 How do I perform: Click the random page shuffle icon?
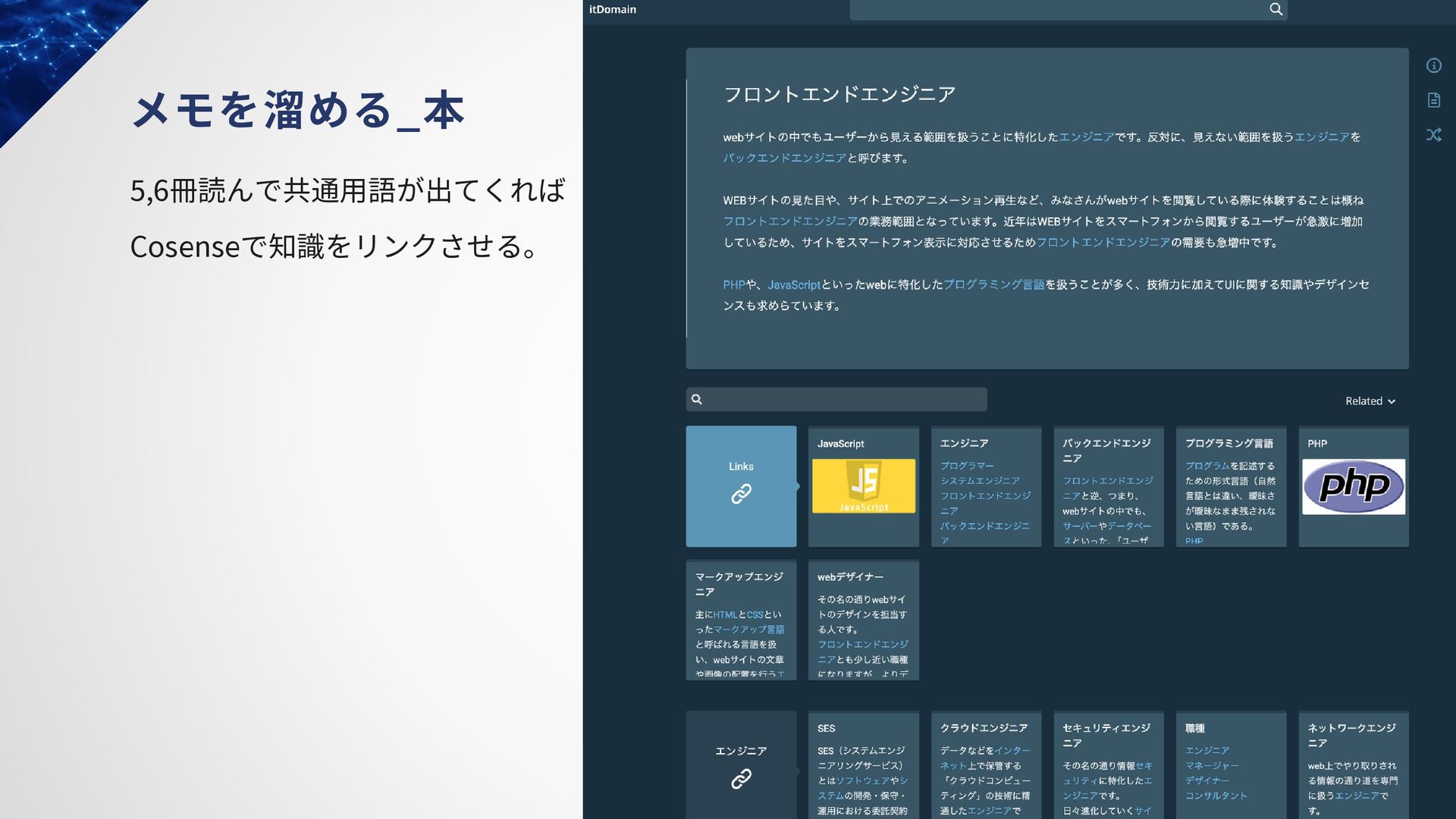[1433, 135]
